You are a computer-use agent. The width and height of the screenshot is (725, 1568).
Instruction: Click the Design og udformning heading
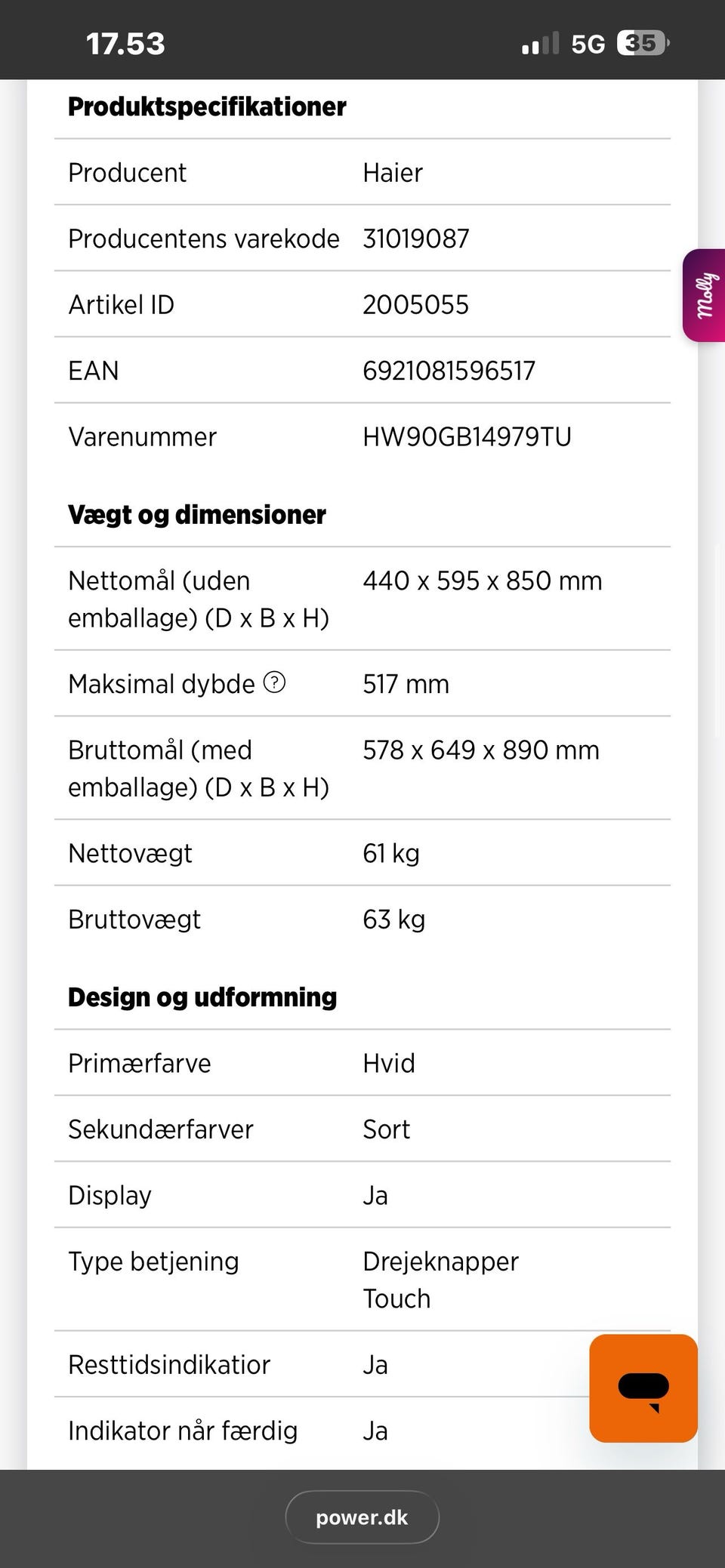tap(202, 997)
